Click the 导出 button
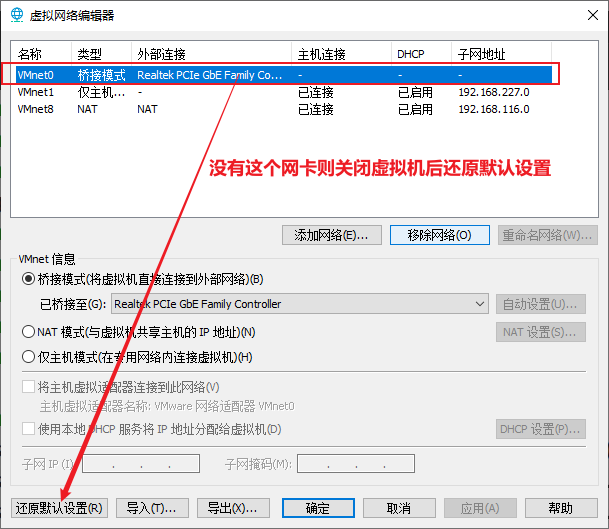This screenshot has height=529, width=609. click(x=234, y=508)
